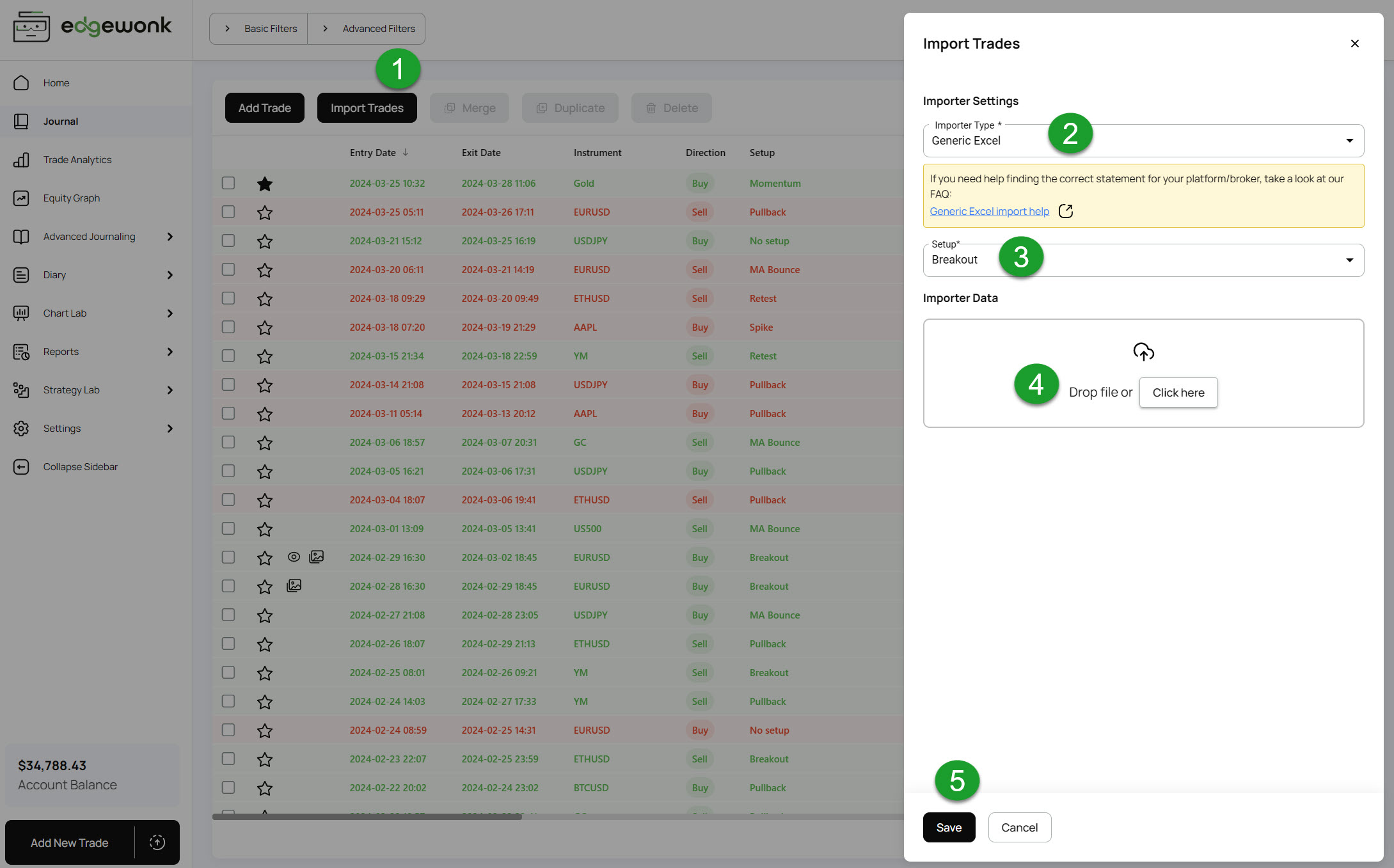
Task: Check the checkbox for the EURUSD 2024-03-25 trade
Action: [x=228, y=212]
